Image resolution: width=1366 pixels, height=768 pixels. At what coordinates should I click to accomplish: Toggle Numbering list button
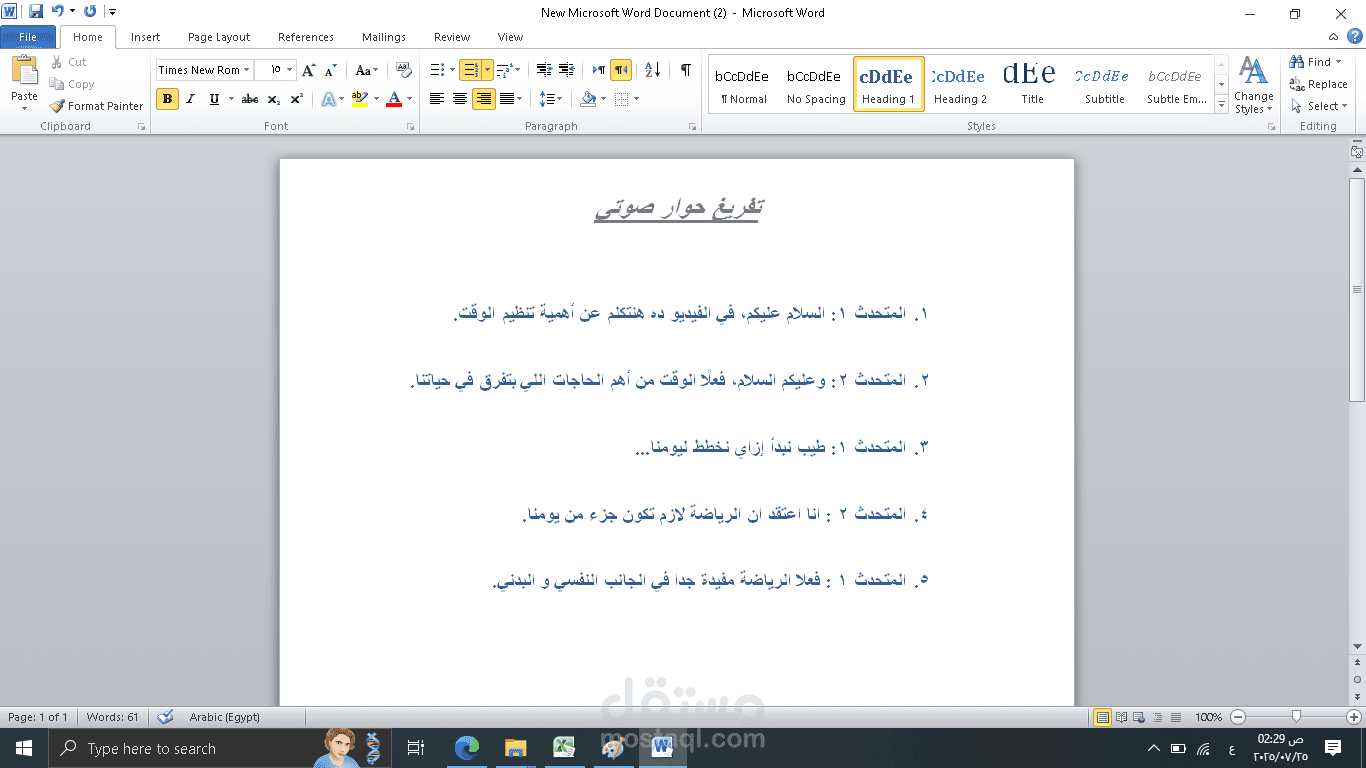pos(470,70)
